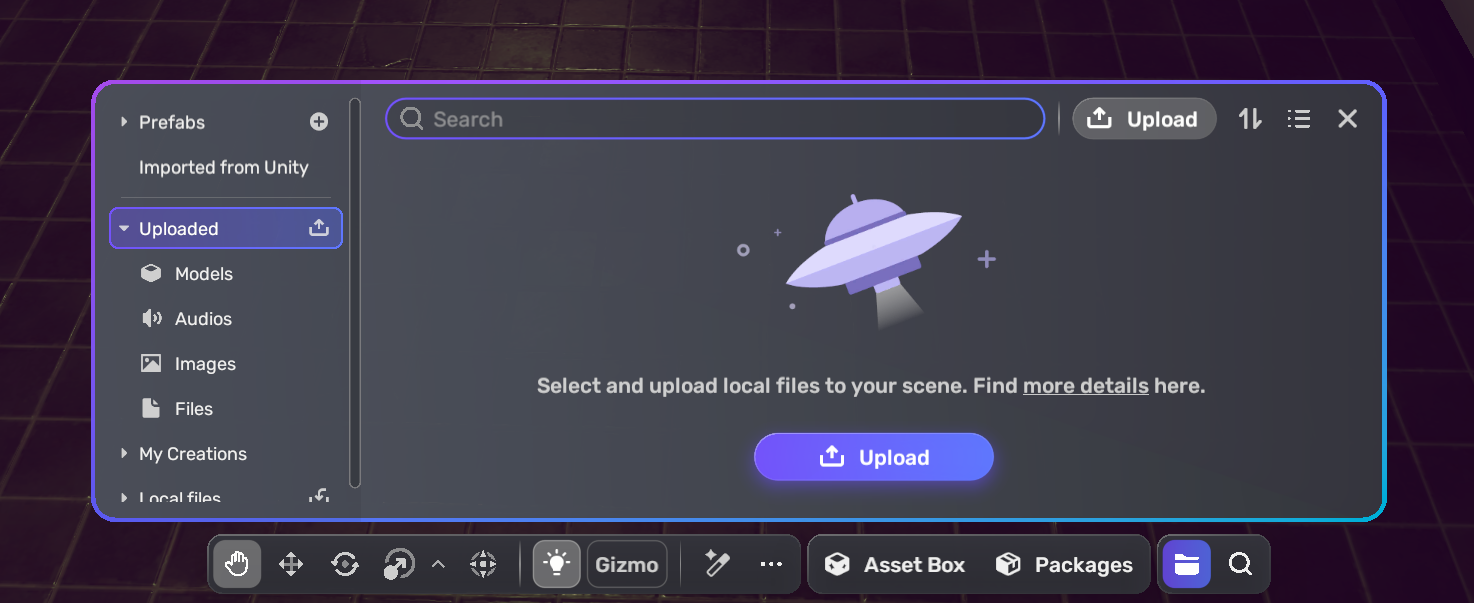Viewport: 1474px width, 603px height.
Task: Open the Asset Box tab
Action: point(895,565)
